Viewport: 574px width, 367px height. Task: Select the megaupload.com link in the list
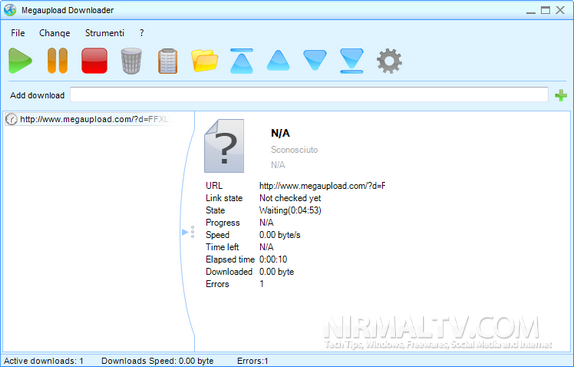point(89,119)
